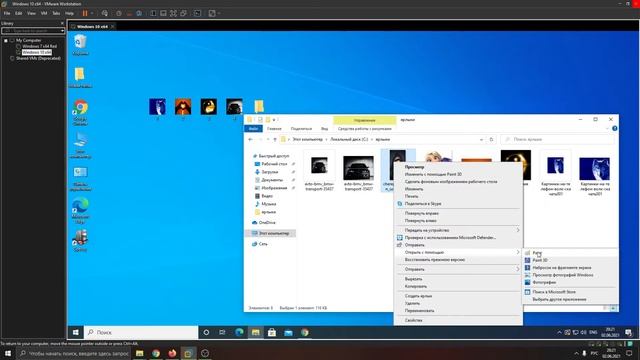This screenshot has width=640, height=360.
Task: Pause the VM with the orange pause icon
Action: (85, 13)
